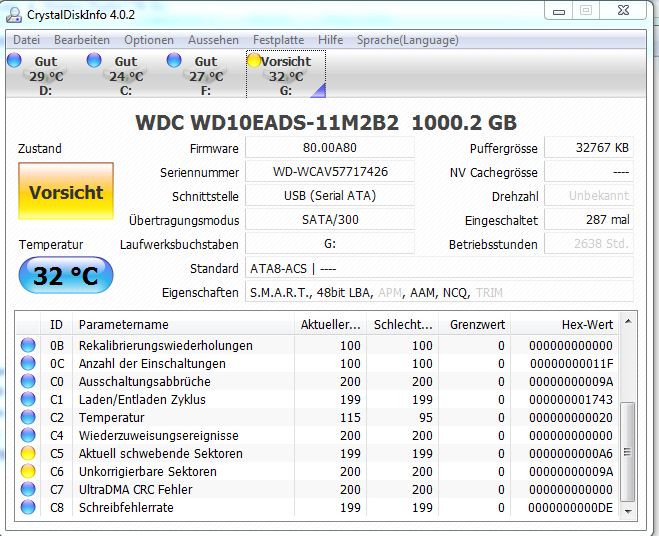Open the Optionen menu

149,40
